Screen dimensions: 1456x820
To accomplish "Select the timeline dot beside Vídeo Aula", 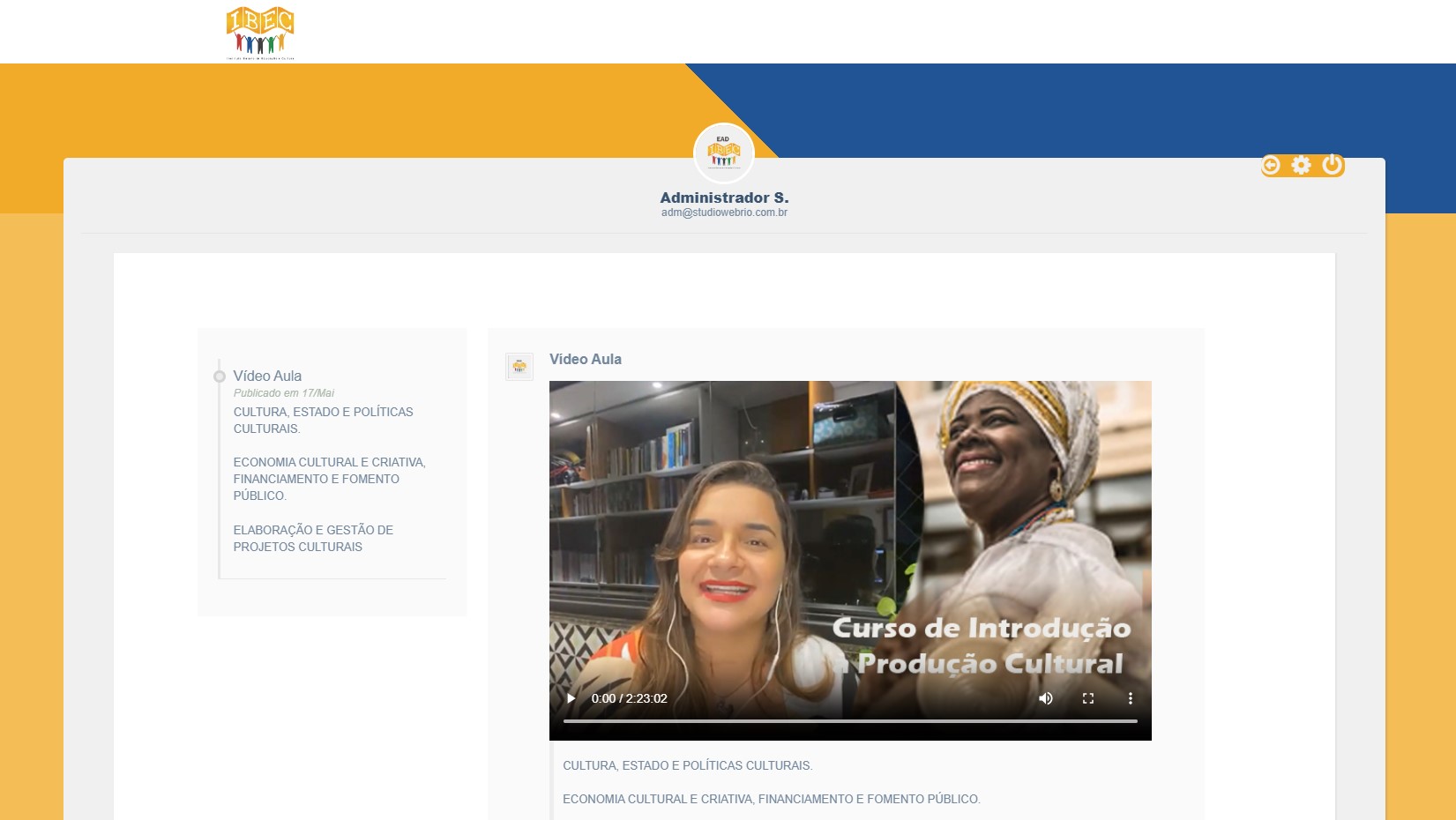I will (220, 376).
